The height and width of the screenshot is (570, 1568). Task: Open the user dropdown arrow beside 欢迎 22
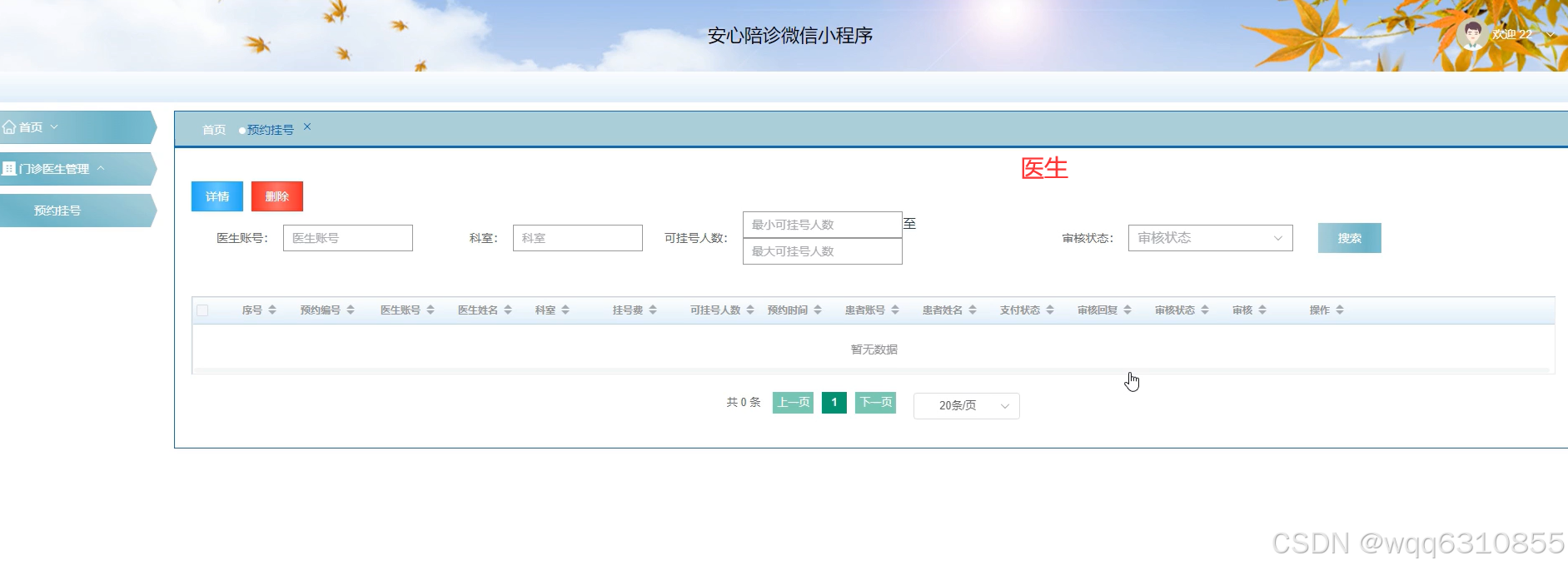1550,35
